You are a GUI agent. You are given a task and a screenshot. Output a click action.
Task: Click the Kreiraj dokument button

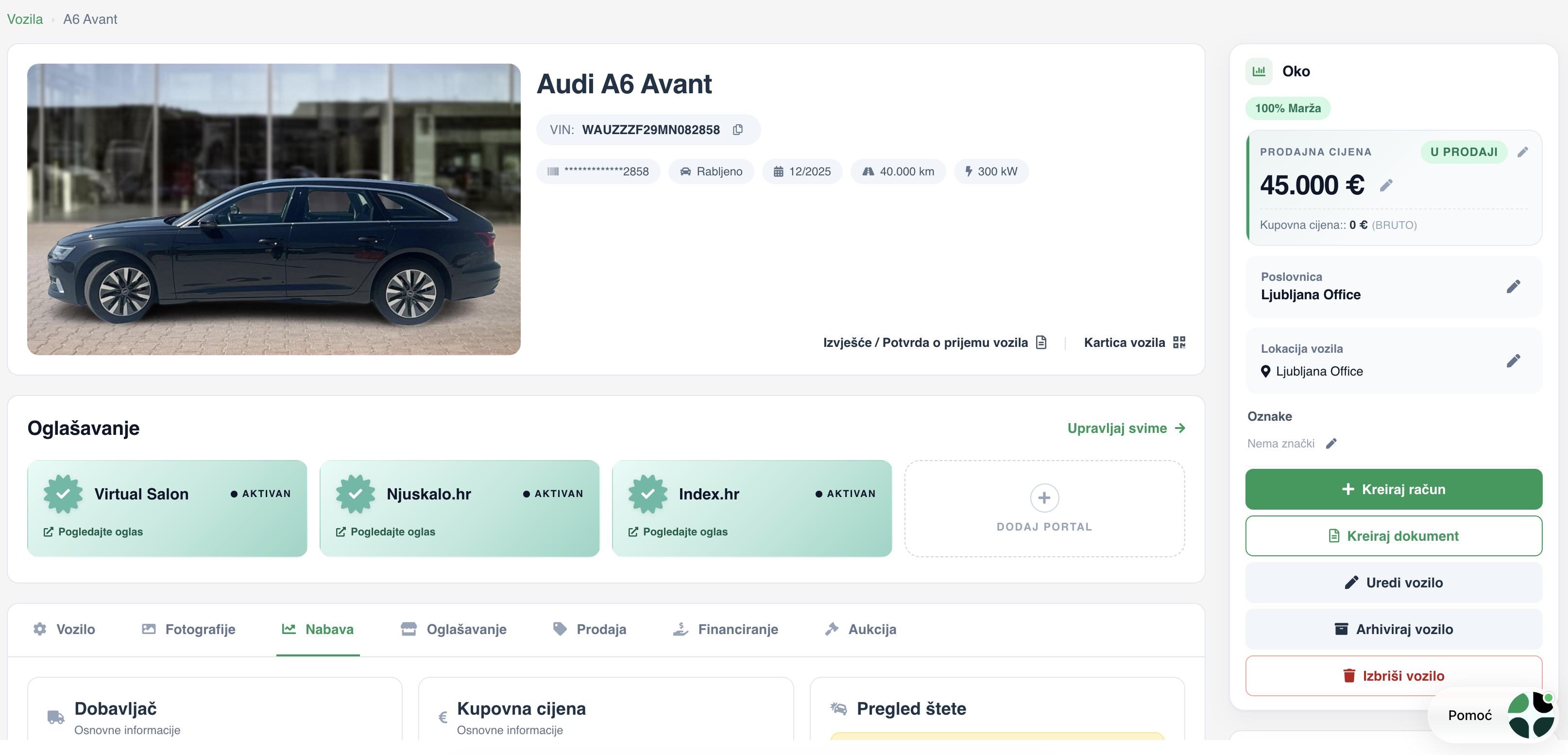point(1394,536)
